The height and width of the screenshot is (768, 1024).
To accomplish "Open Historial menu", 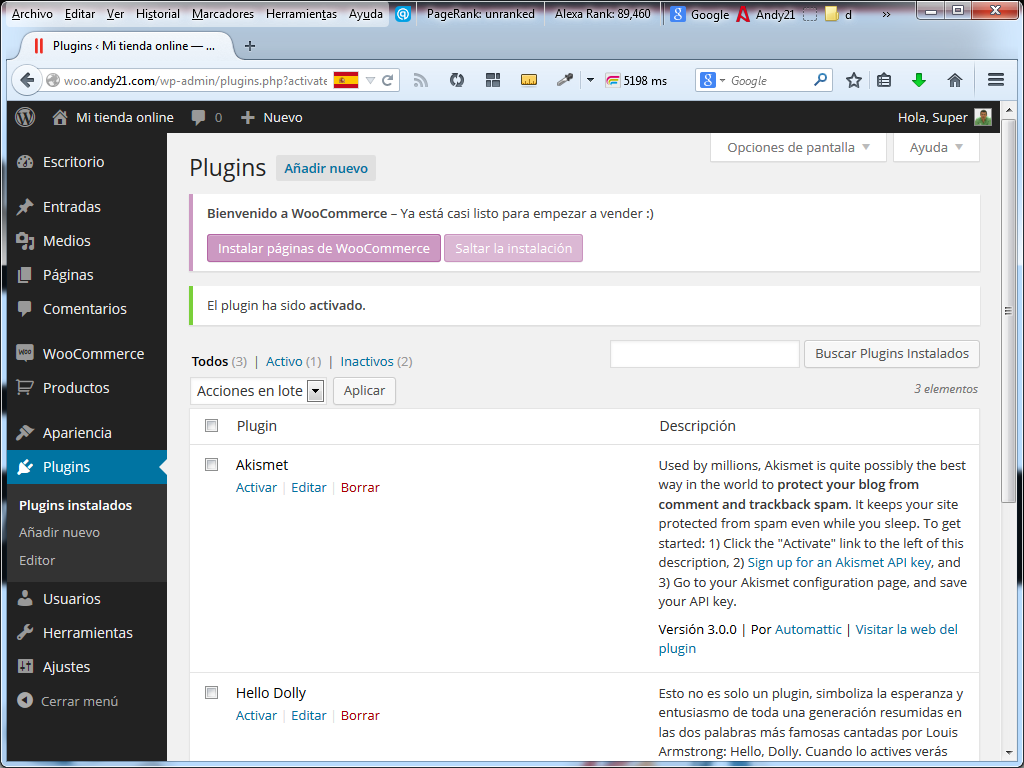I will pyautogui.click(x=157, y=14).
